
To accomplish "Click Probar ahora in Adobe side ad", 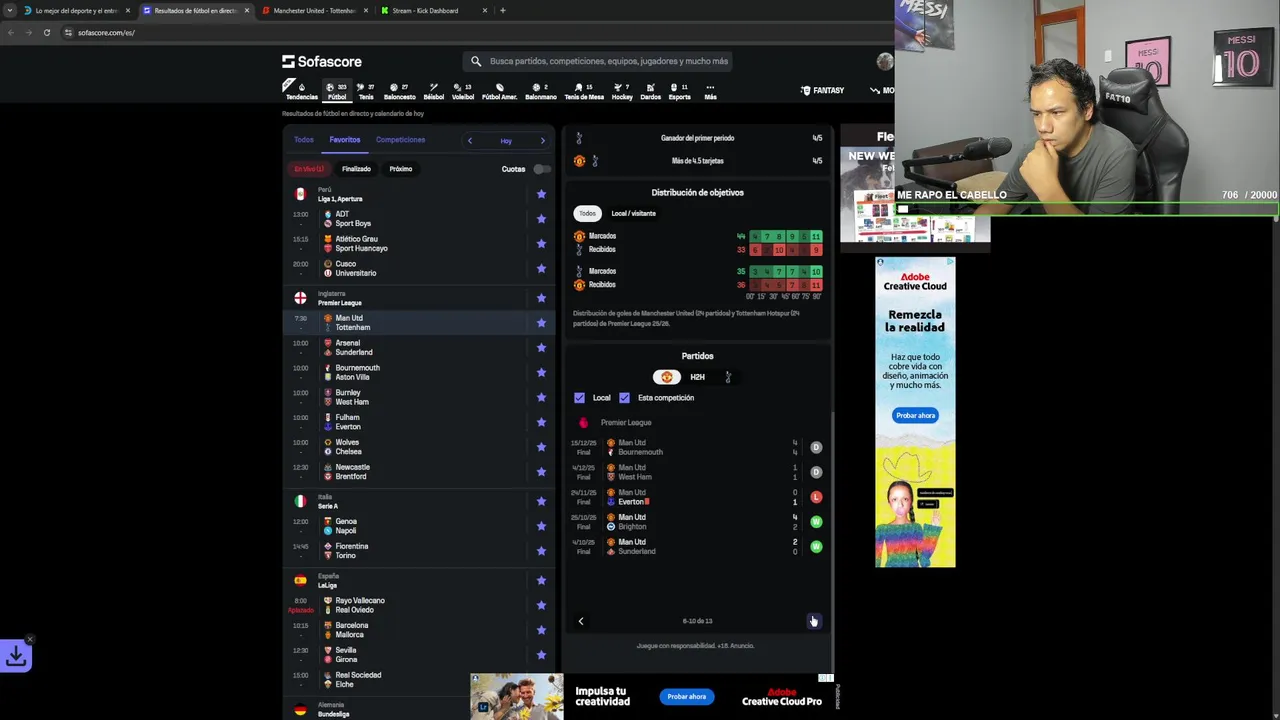I will pos(915,415).
